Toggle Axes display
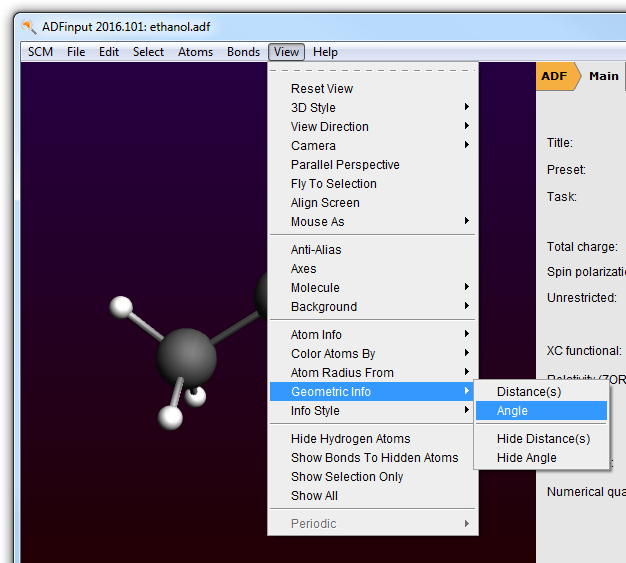Viewport: 626px width, 563px height. coord(372,269)
